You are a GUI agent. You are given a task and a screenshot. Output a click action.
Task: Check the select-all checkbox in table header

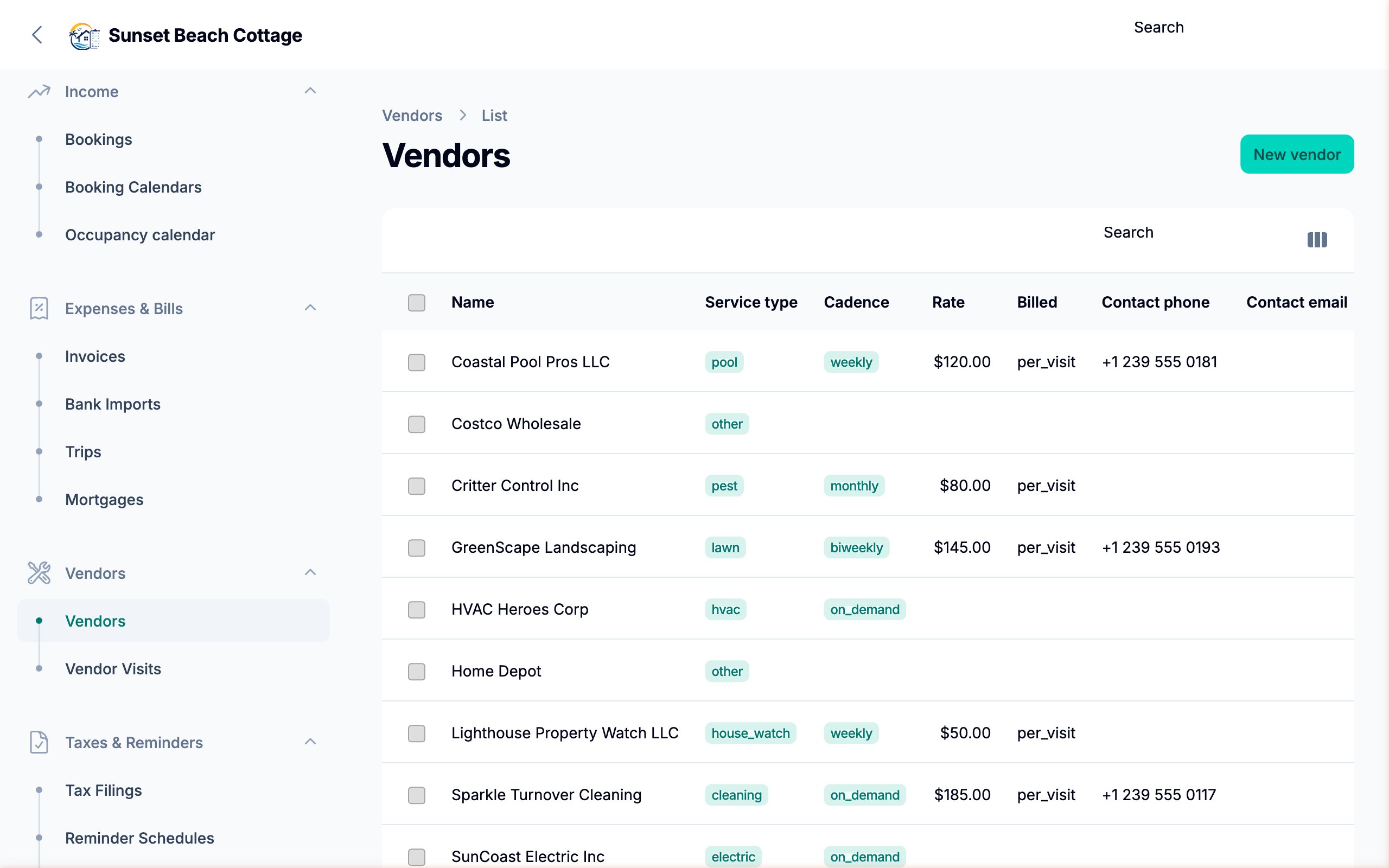tap(416, 303)
